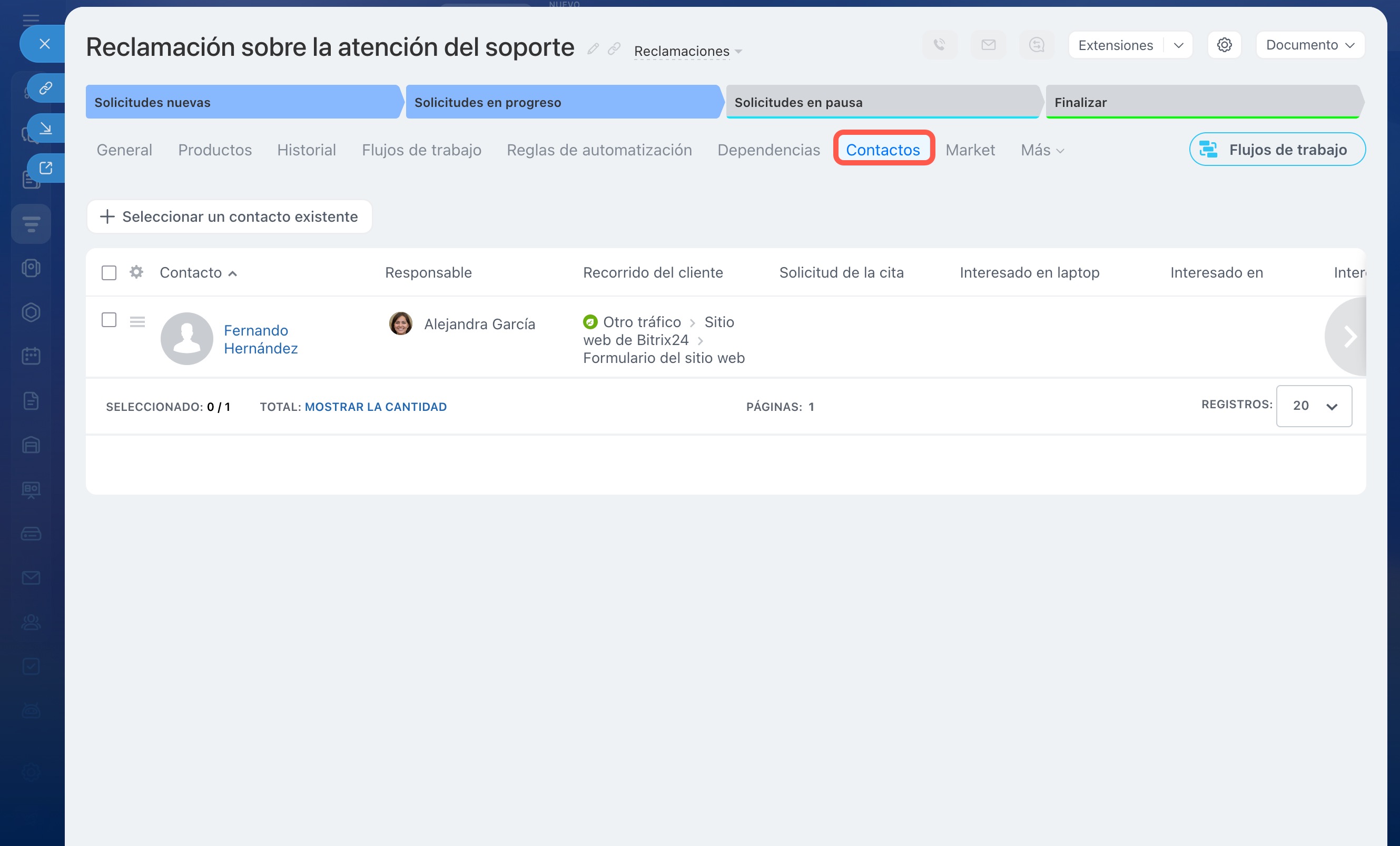Click the Mostrar la cantidad link

point(376,407)
